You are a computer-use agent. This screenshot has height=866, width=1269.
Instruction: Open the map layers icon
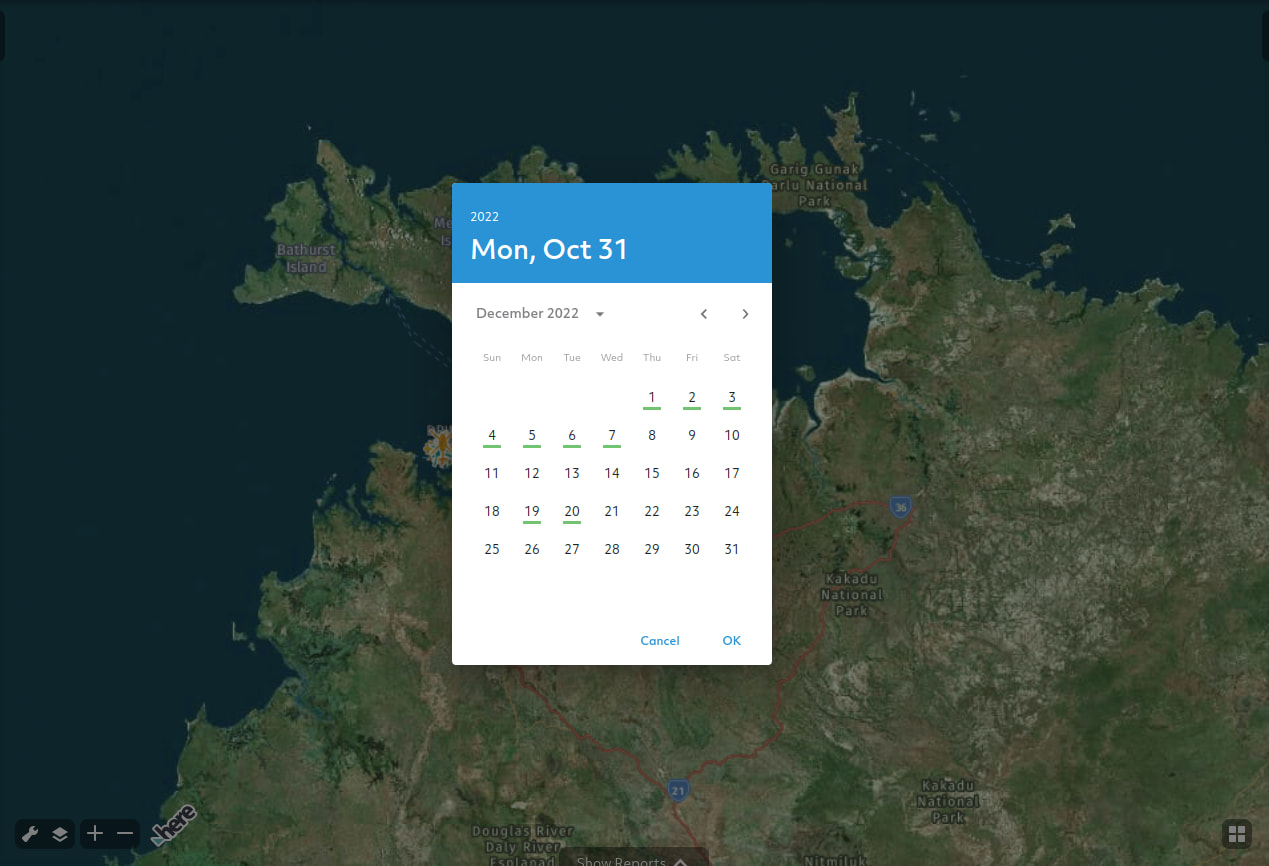[59, 833]
